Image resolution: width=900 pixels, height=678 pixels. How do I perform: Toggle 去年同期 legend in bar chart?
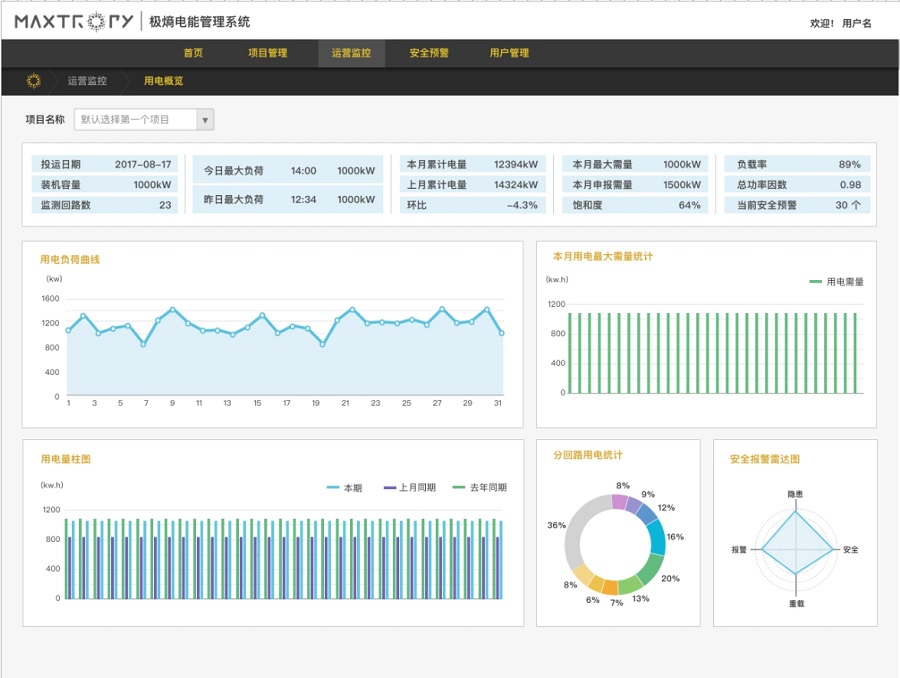[480, 488]
